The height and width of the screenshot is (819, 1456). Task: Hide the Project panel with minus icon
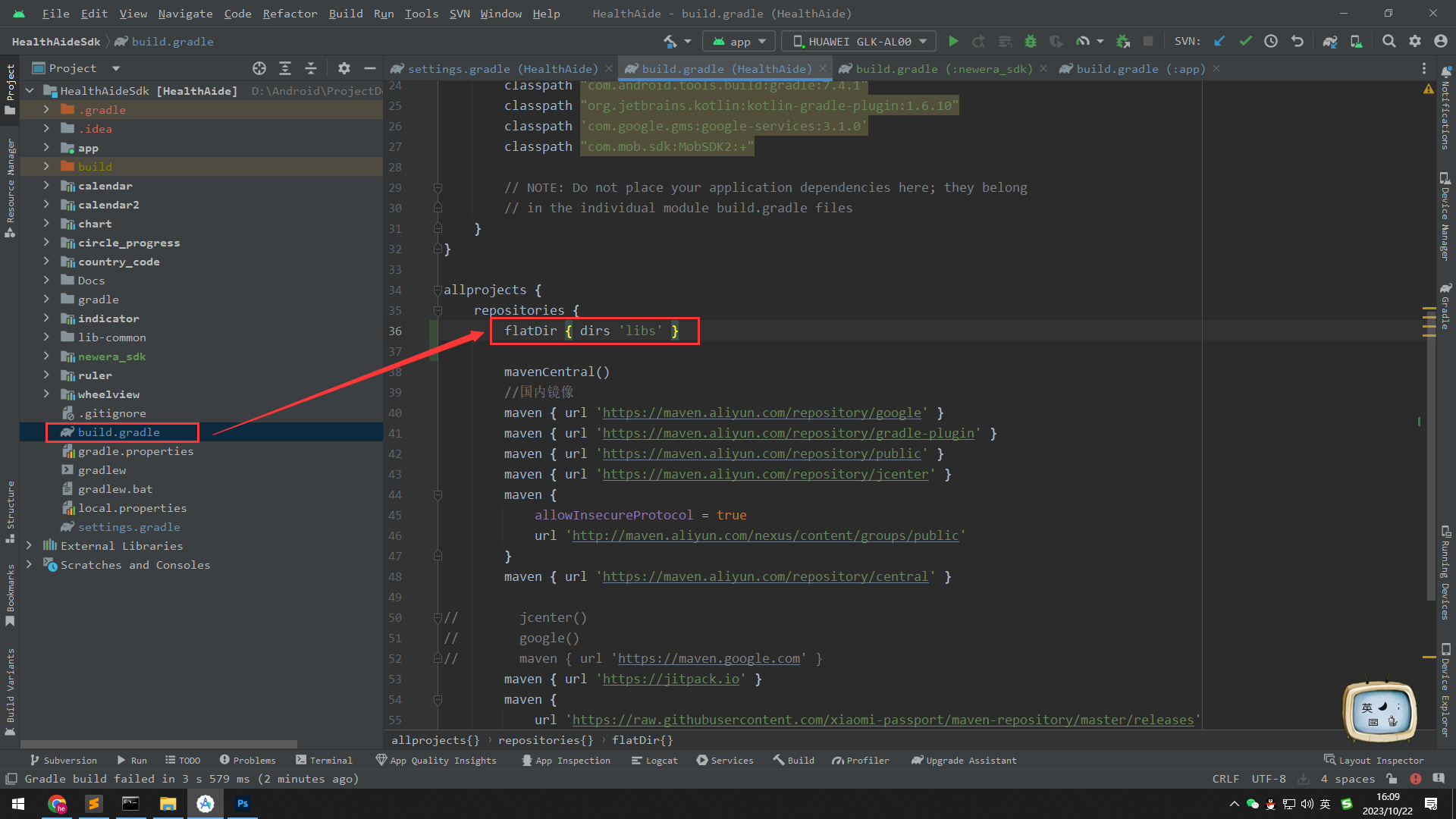[x=370, y=68]
